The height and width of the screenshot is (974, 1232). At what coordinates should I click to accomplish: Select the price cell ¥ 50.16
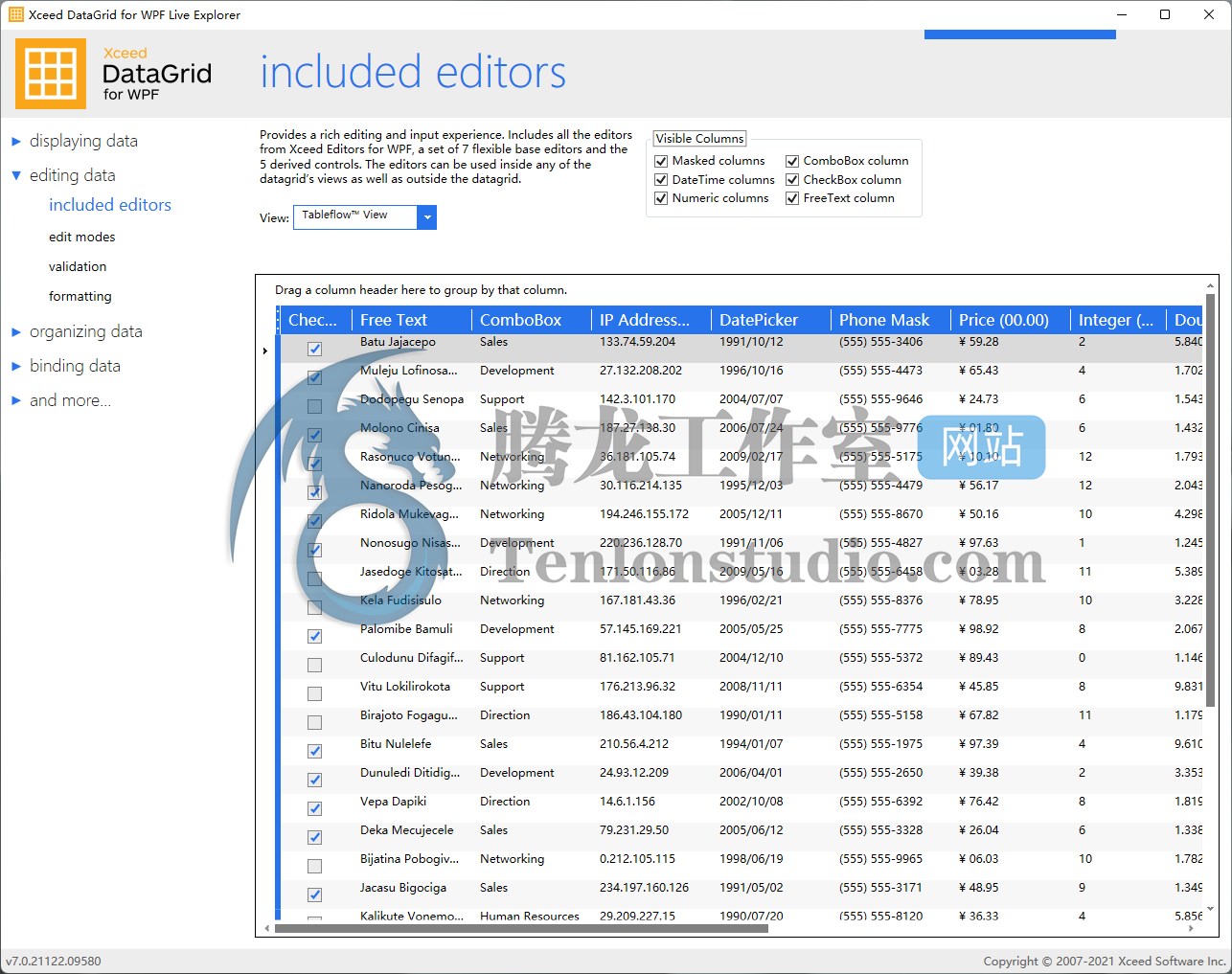point(979,514)
